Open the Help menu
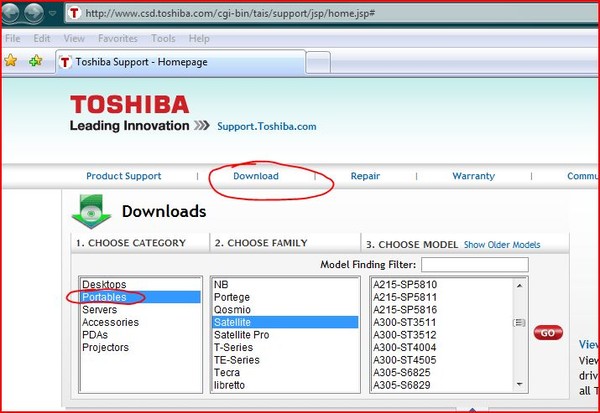The image size is (600, 413). (199, 38)
